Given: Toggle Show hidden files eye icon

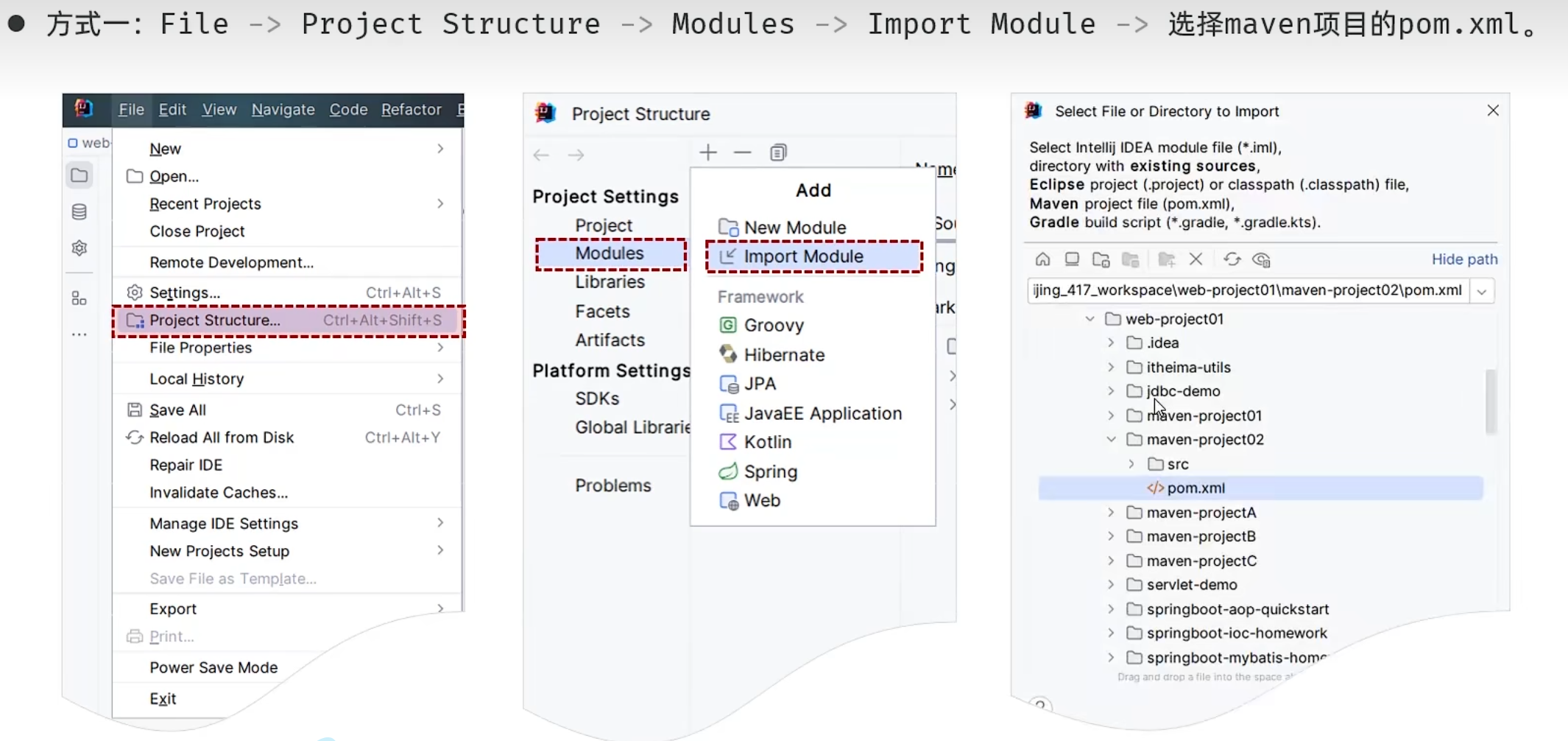Looking at the screenshot, I should (x=1261, y=259).
